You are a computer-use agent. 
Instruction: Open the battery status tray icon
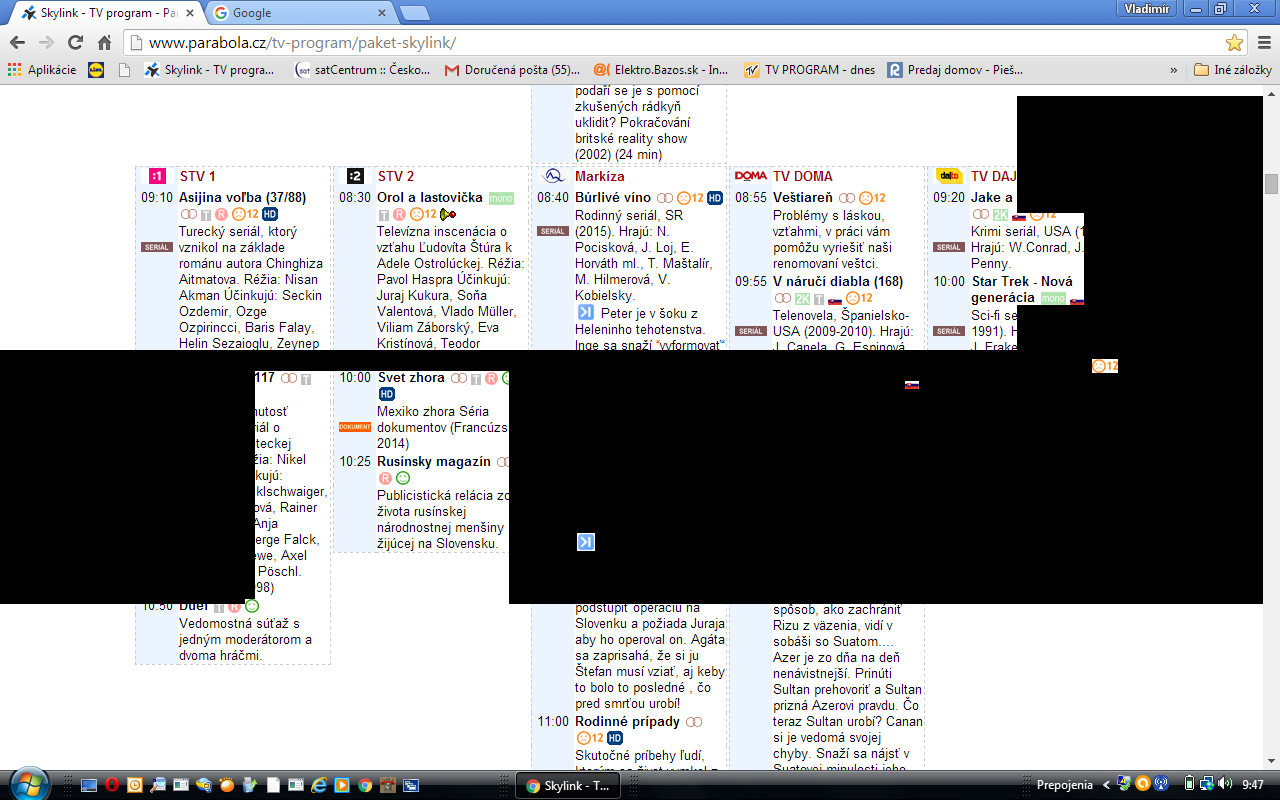[1189, 785]
